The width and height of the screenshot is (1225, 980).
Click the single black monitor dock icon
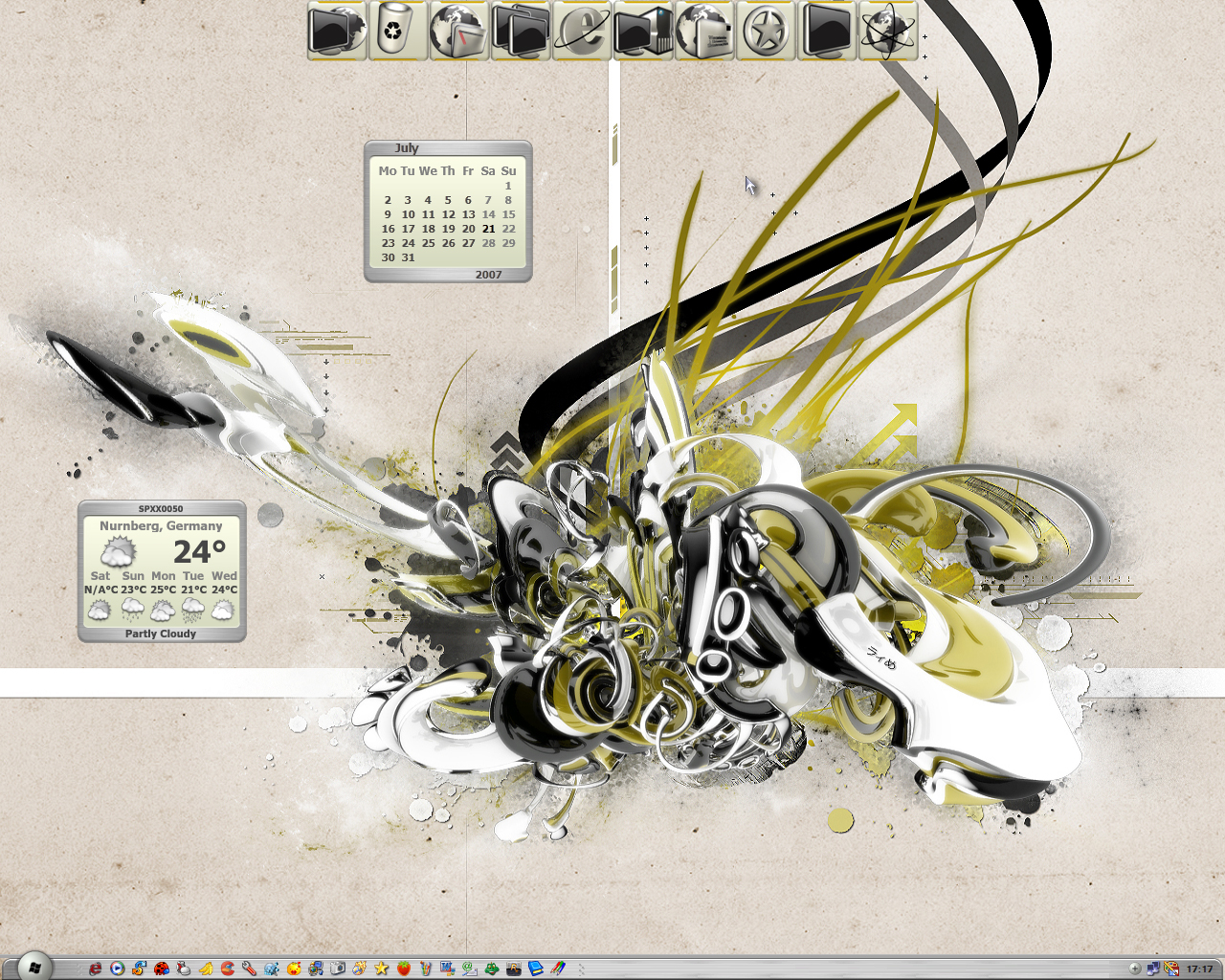[x=827, y=30]
